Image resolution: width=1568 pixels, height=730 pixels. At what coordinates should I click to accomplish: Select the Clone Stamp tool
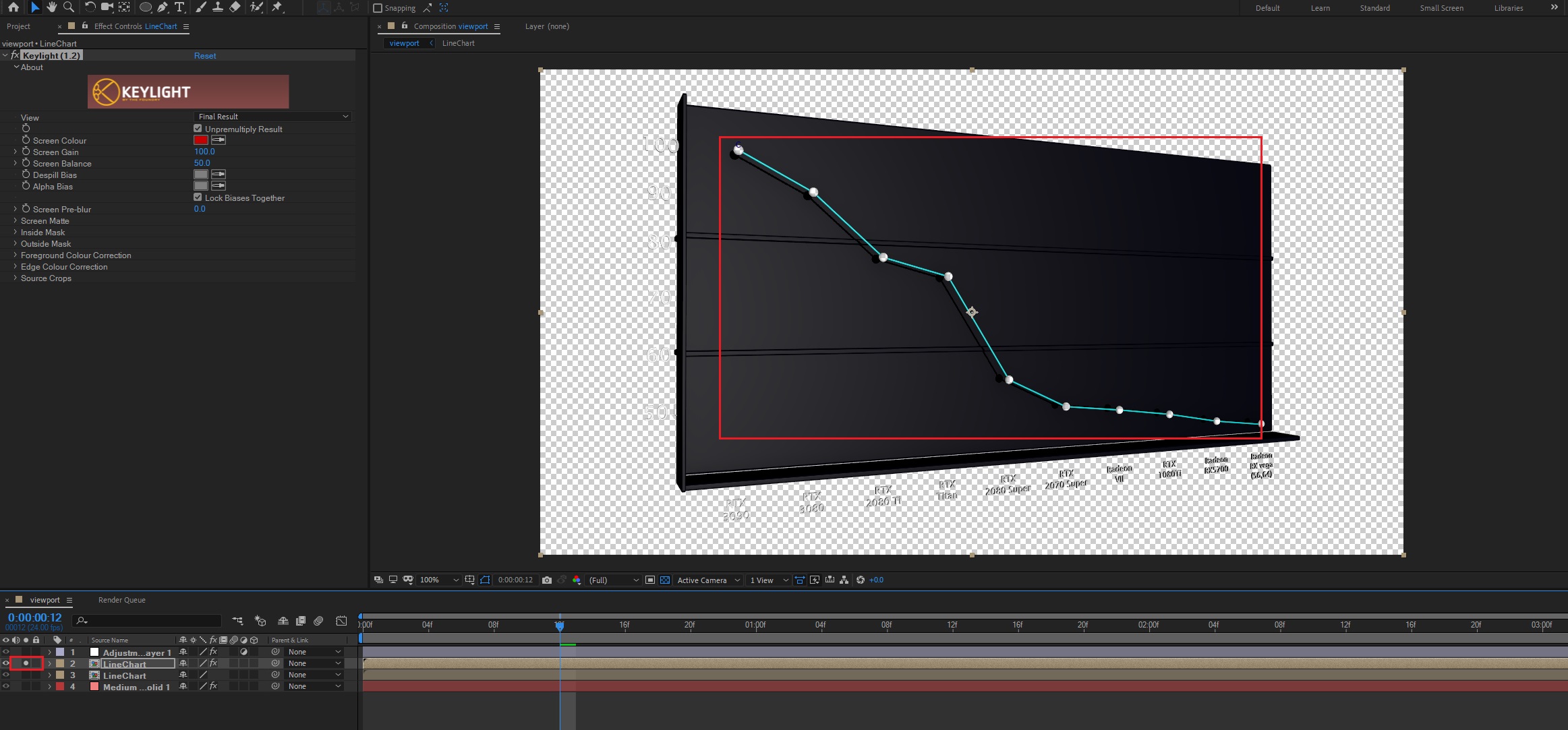click(x=218, y=7)
